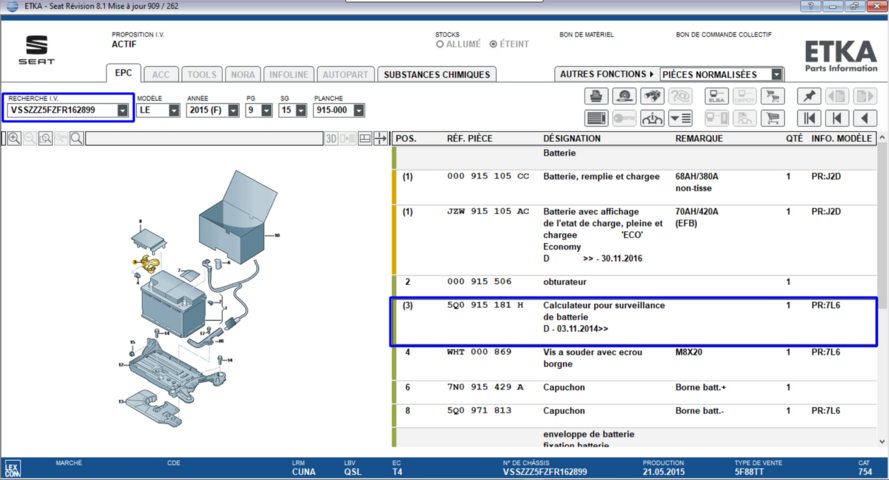The width and height of the screenshot is (889, 480).
Task: Click the REMARQUE column header
Action: [699, 138]
